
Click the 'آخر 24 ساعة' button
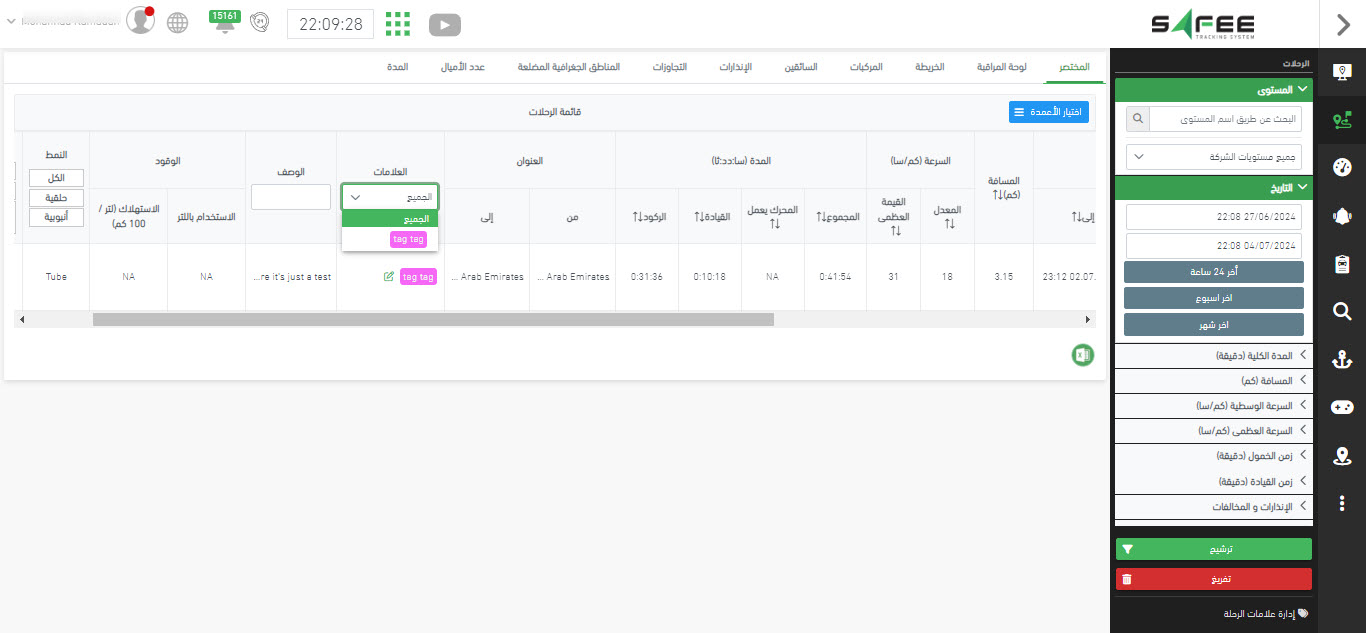click(1213, 272)
